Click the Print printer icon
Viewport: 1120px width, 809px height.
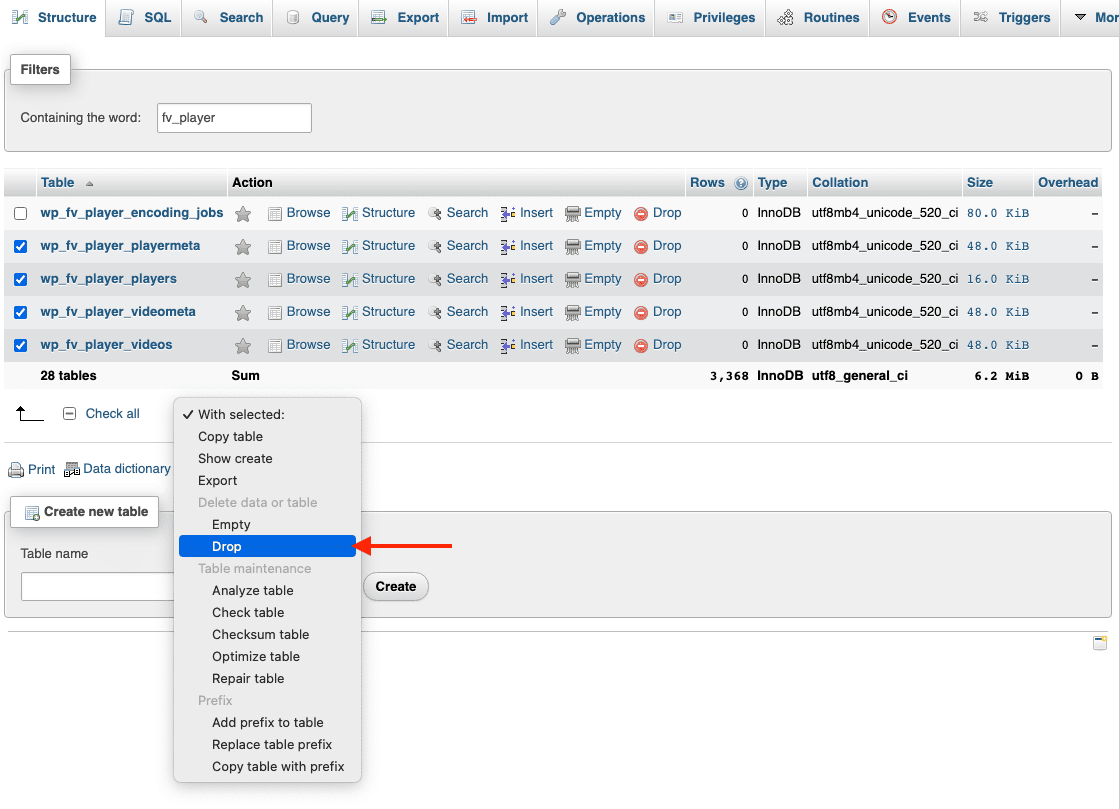[x=16, y=470]
